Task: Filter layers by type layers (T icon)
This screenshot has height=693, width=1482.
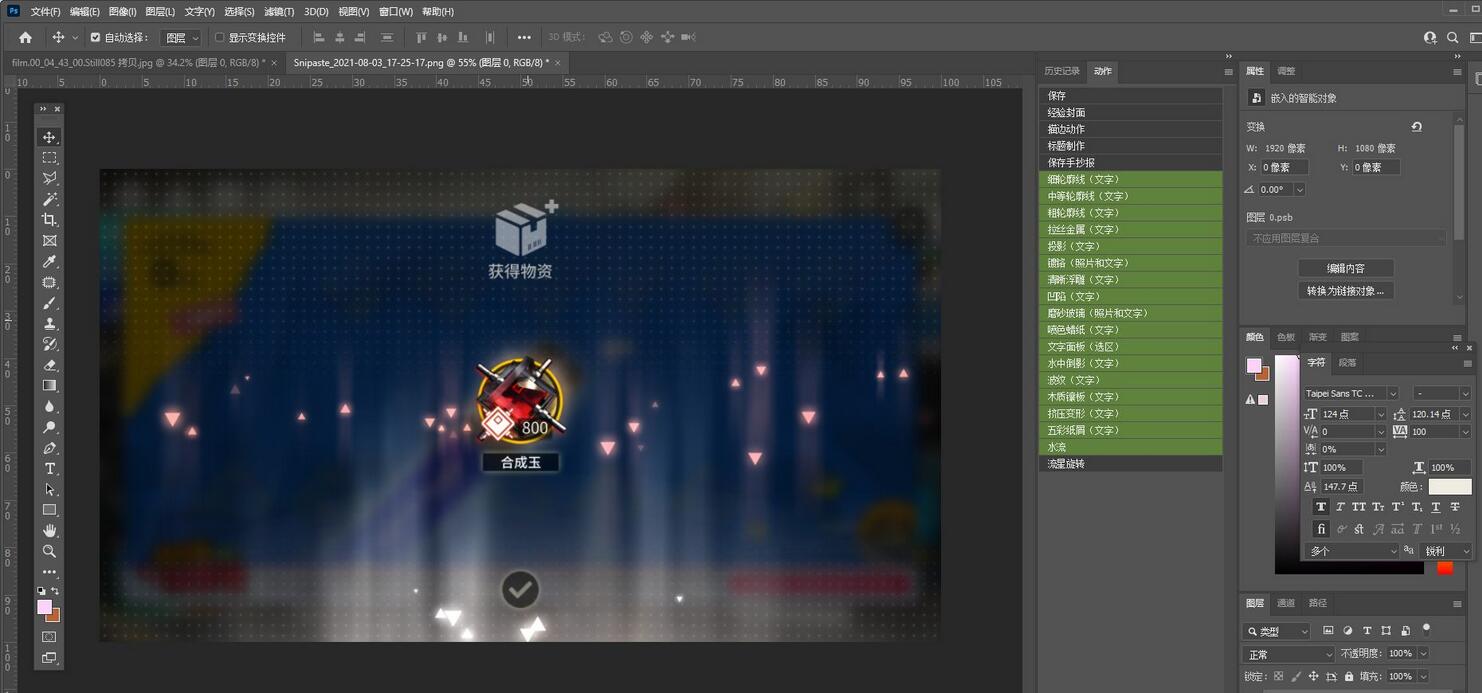Action: tap(1367, 631)
